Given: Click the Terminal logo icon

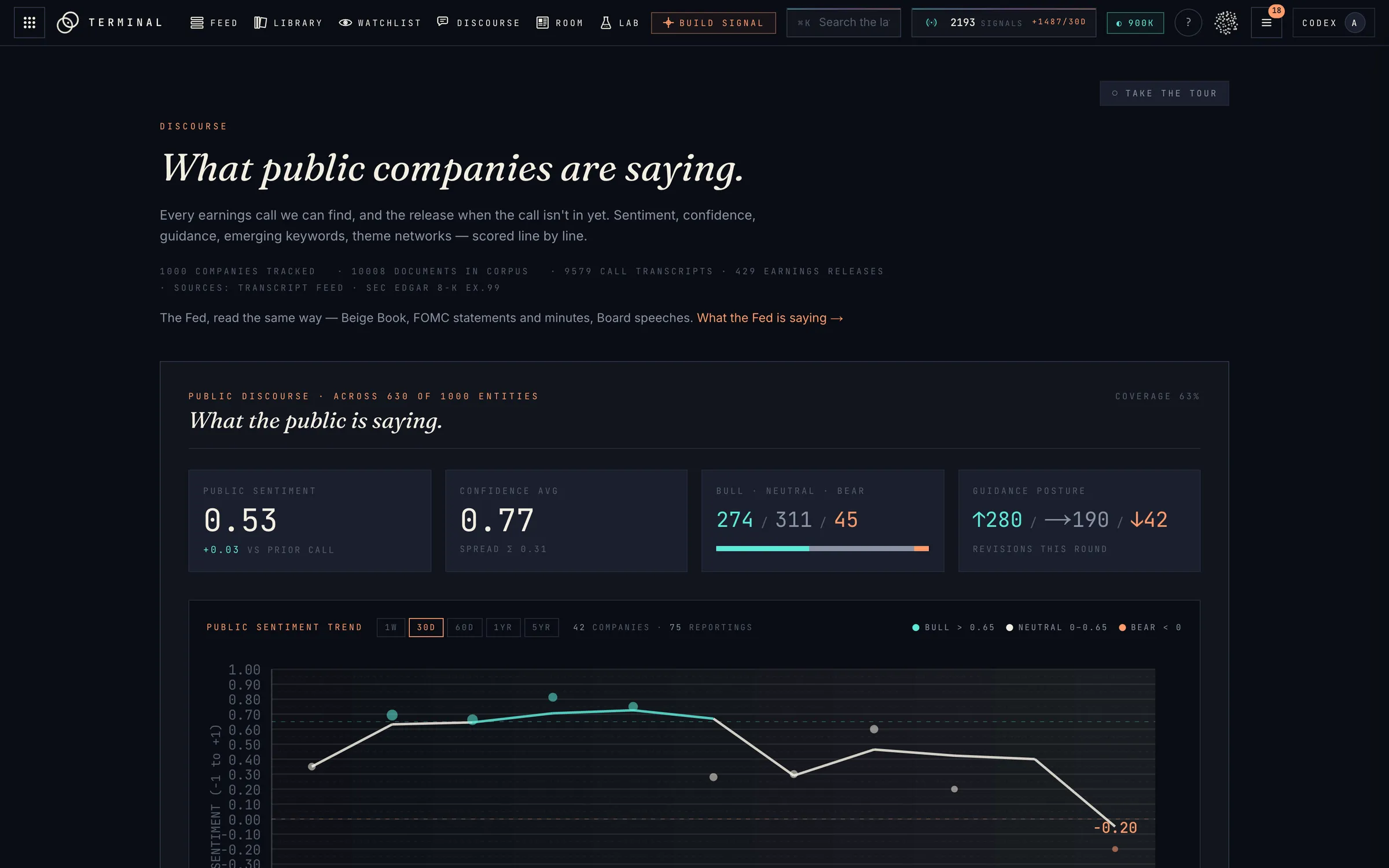Looking at the screenshot, I should coord(68,23).
